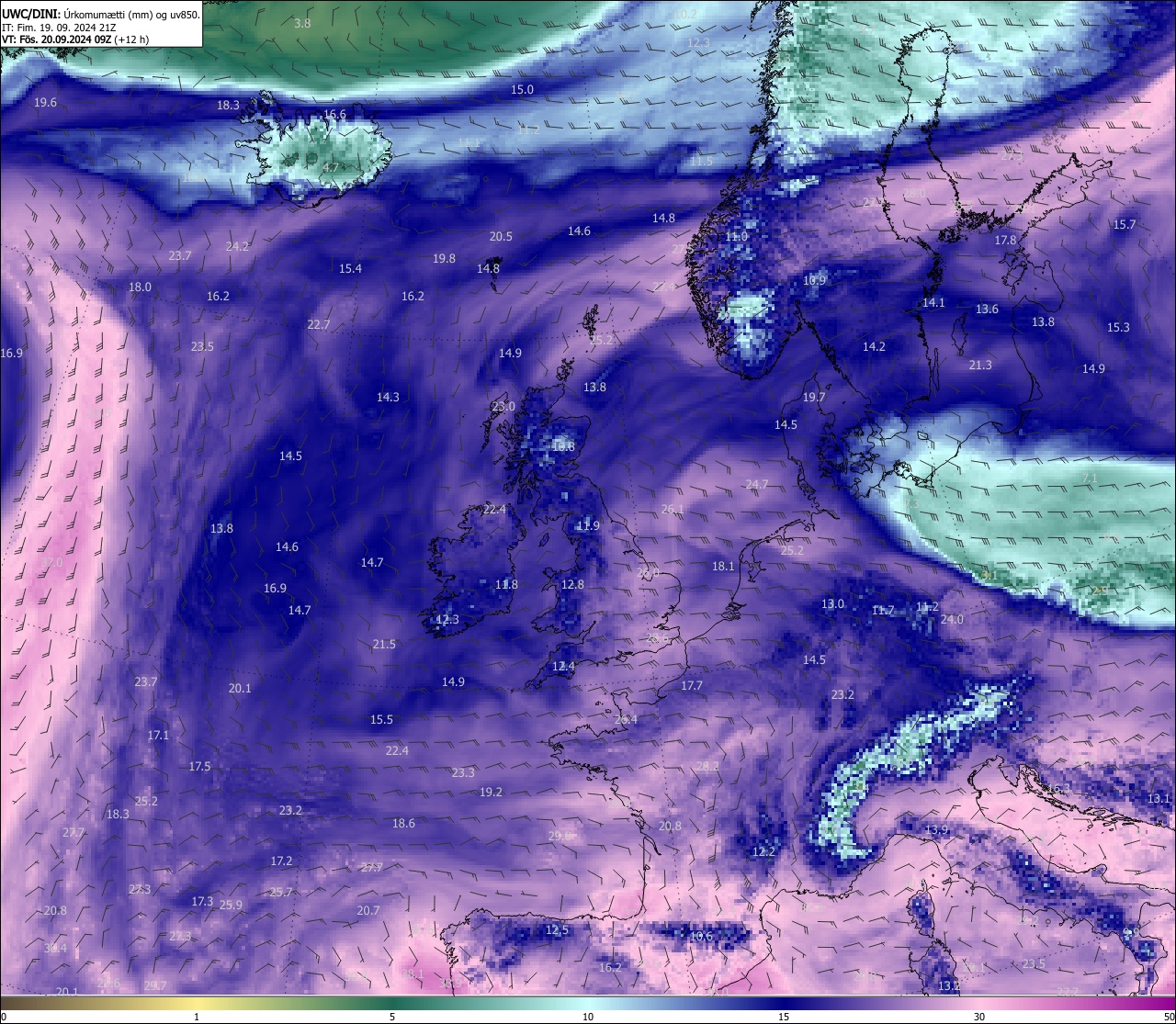
Task: Click the 16.6 value over northern Iceland
Action: coord(335,115)
